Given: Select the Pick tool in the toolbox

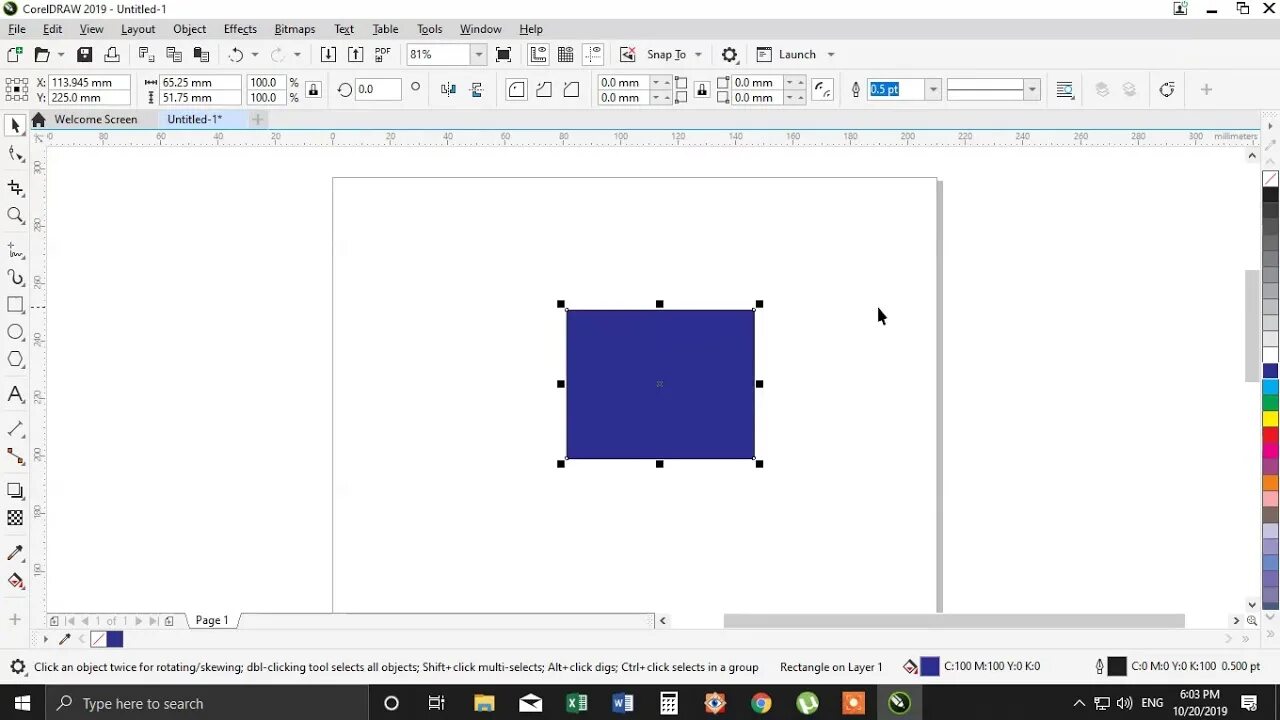Looking at the screenshot, I should coord(15,126).
